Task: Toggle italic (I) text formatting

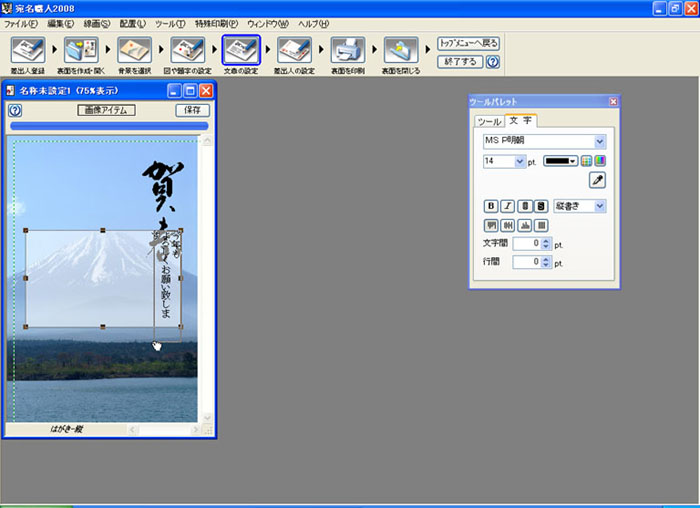Action: [x=506, y=206]
